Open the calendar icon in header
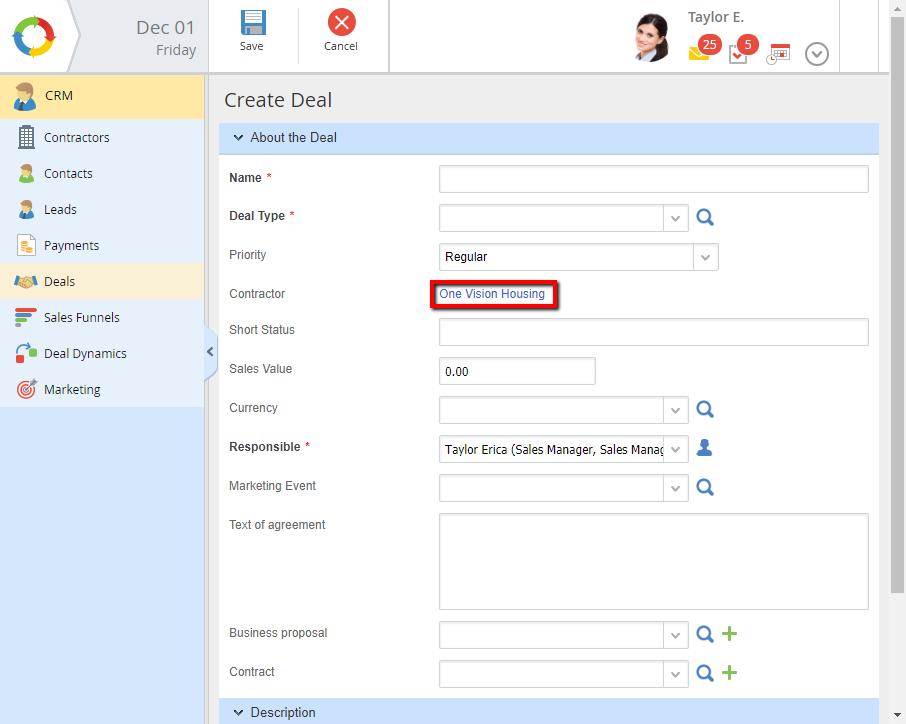906x724 pixels. click(779, 54)
